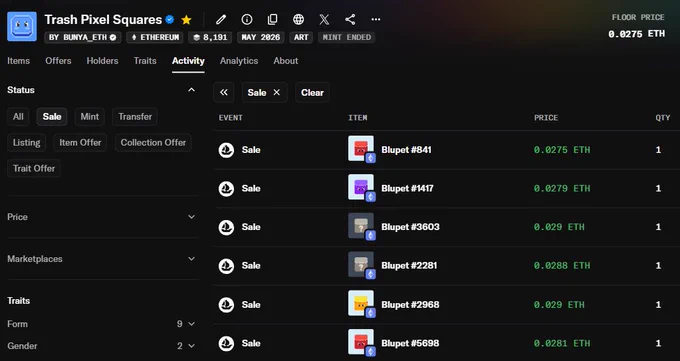Toggle the Listing status filter

[26, 142]
